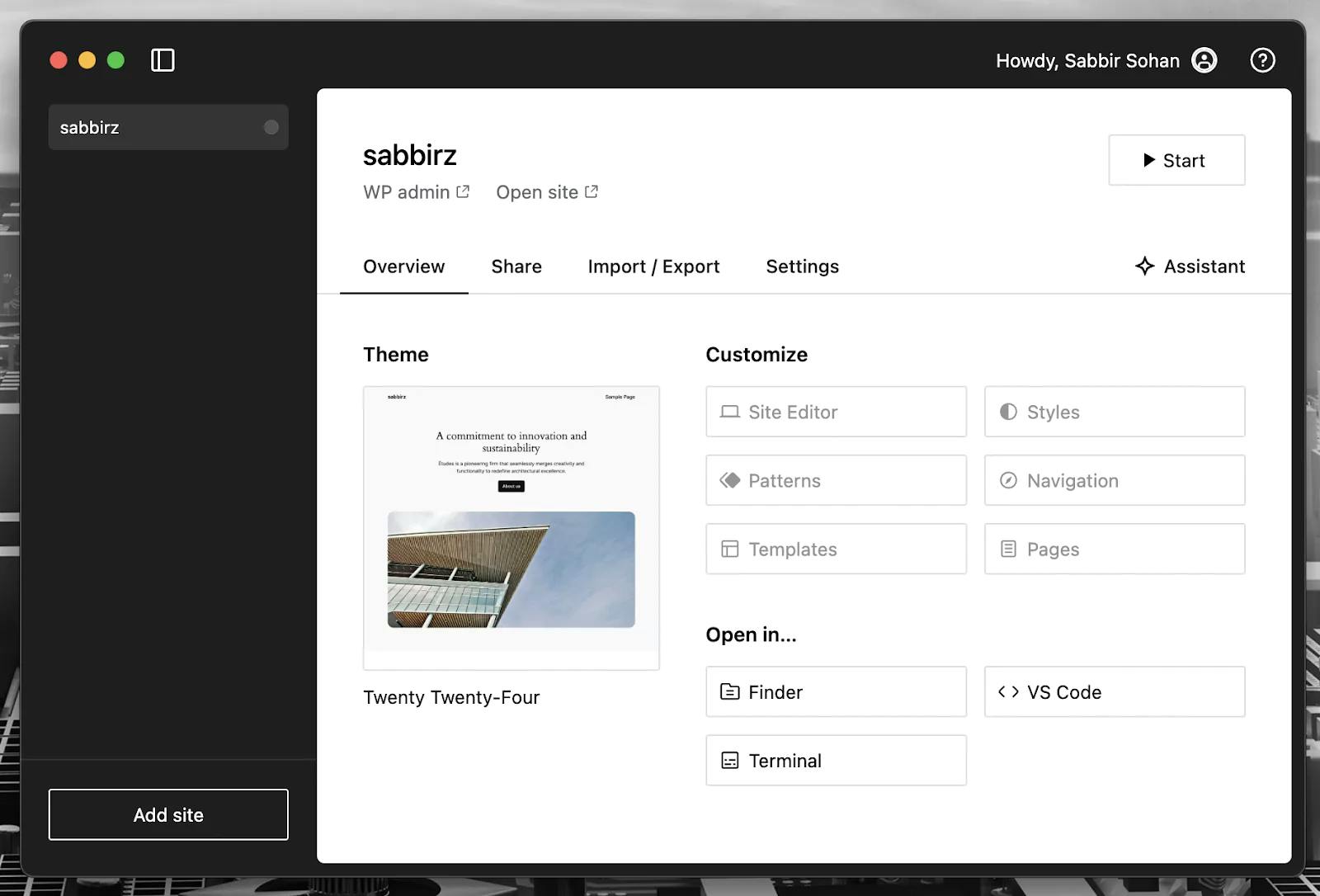This screenshot has width=1320, height=896.
Task: Open the Import / Export tab
Action: (x=653, y=266)
